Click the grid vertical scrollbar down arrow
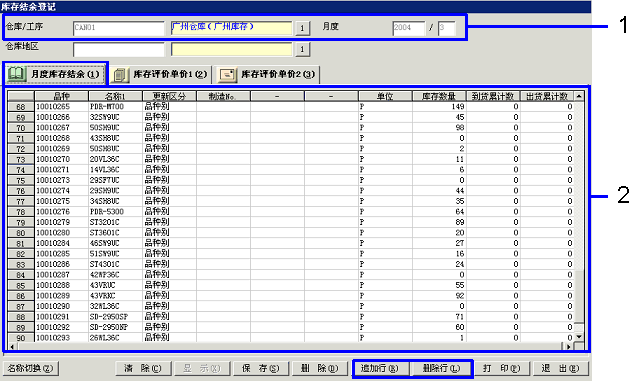 tap(579, 337)
